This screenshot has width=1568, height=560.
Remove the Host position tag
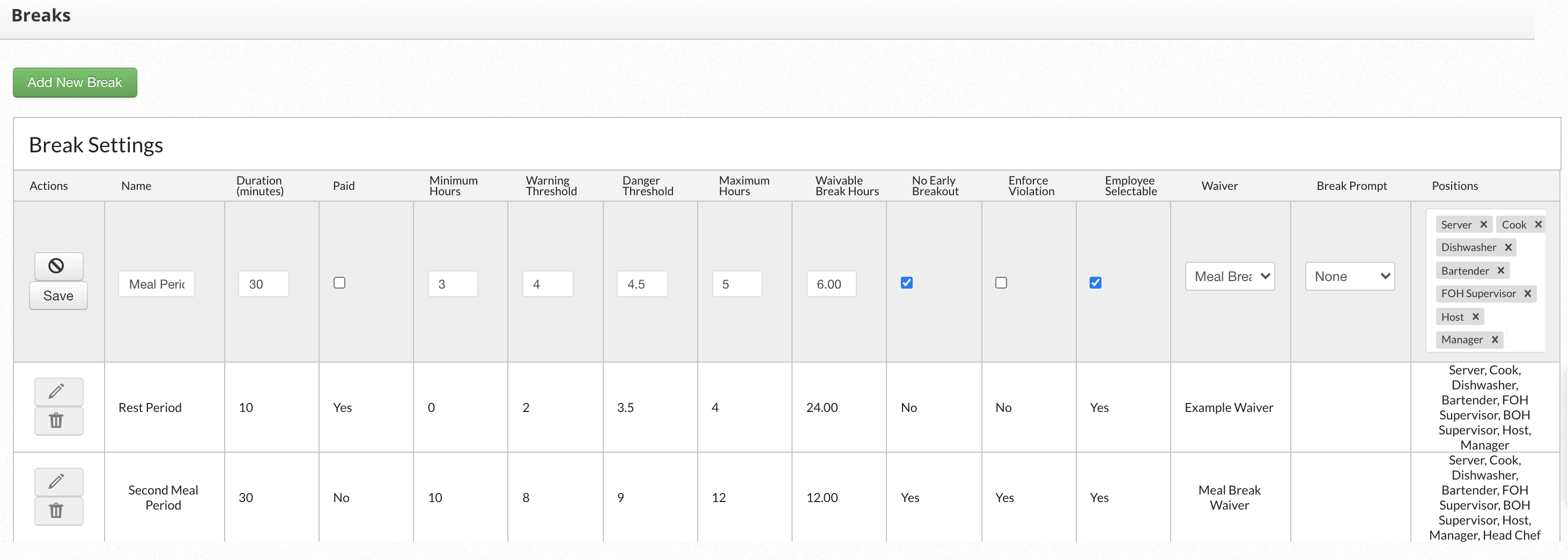1475,316
